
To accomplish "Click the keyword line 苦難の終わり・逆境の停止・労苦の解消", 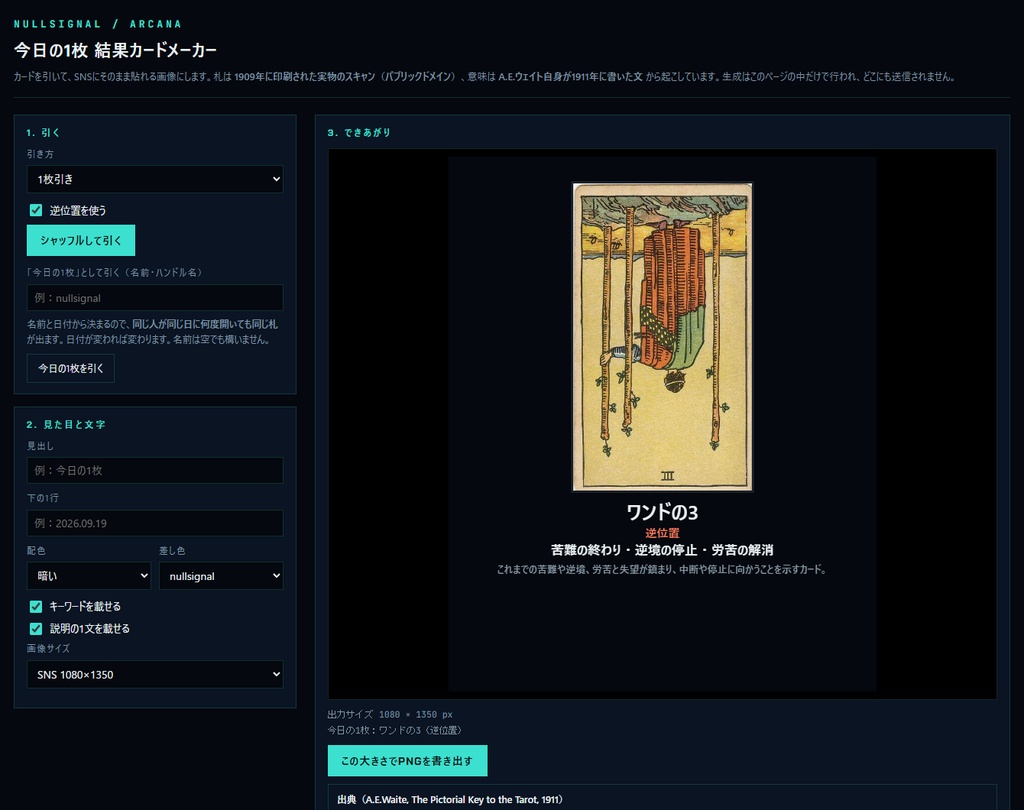I will tap(662, 550).
